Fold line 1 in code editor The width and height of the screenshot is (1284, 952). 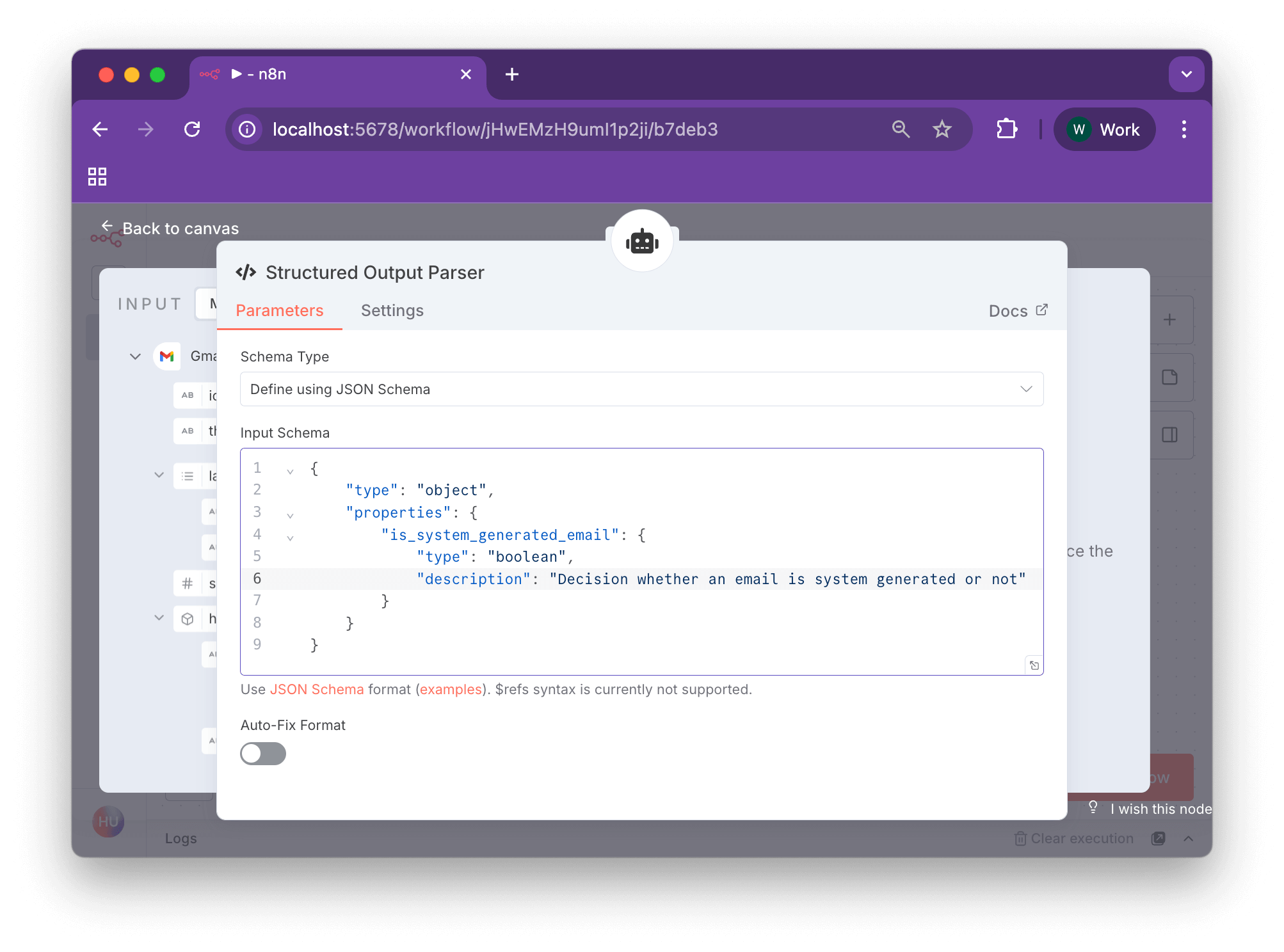(290, 472)
